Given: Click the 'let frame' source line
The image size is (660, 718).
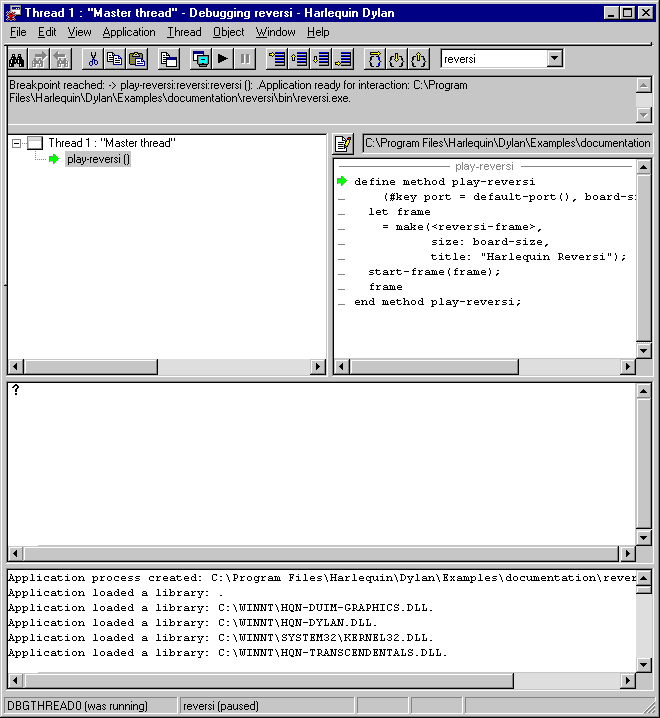Looking at the screenshot, I should pyautogui.click(x=399, y=212).
